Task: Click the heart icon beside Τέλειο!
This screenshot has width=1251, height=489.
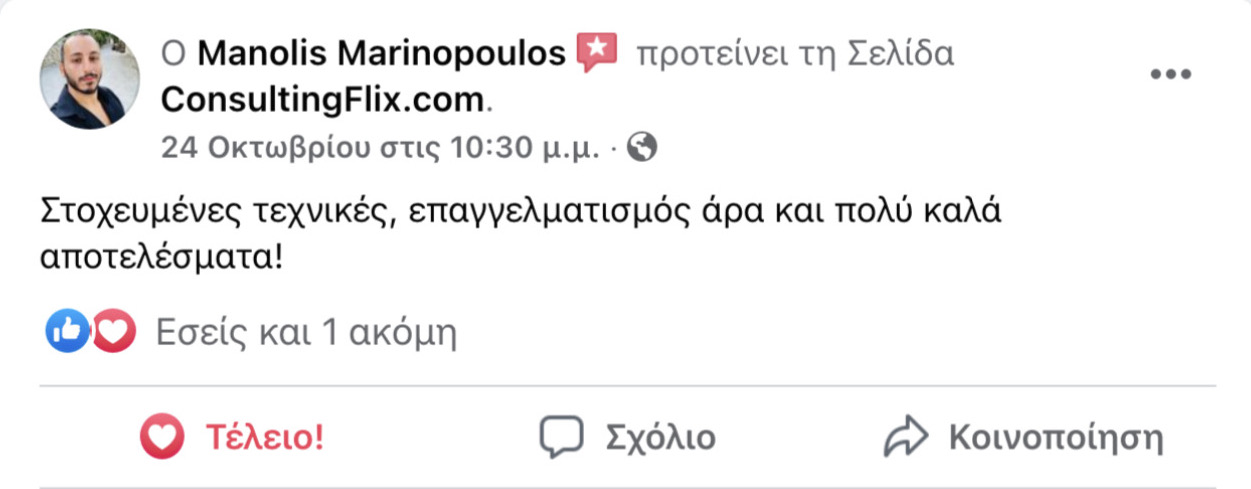Action: (x=162, y=438)
